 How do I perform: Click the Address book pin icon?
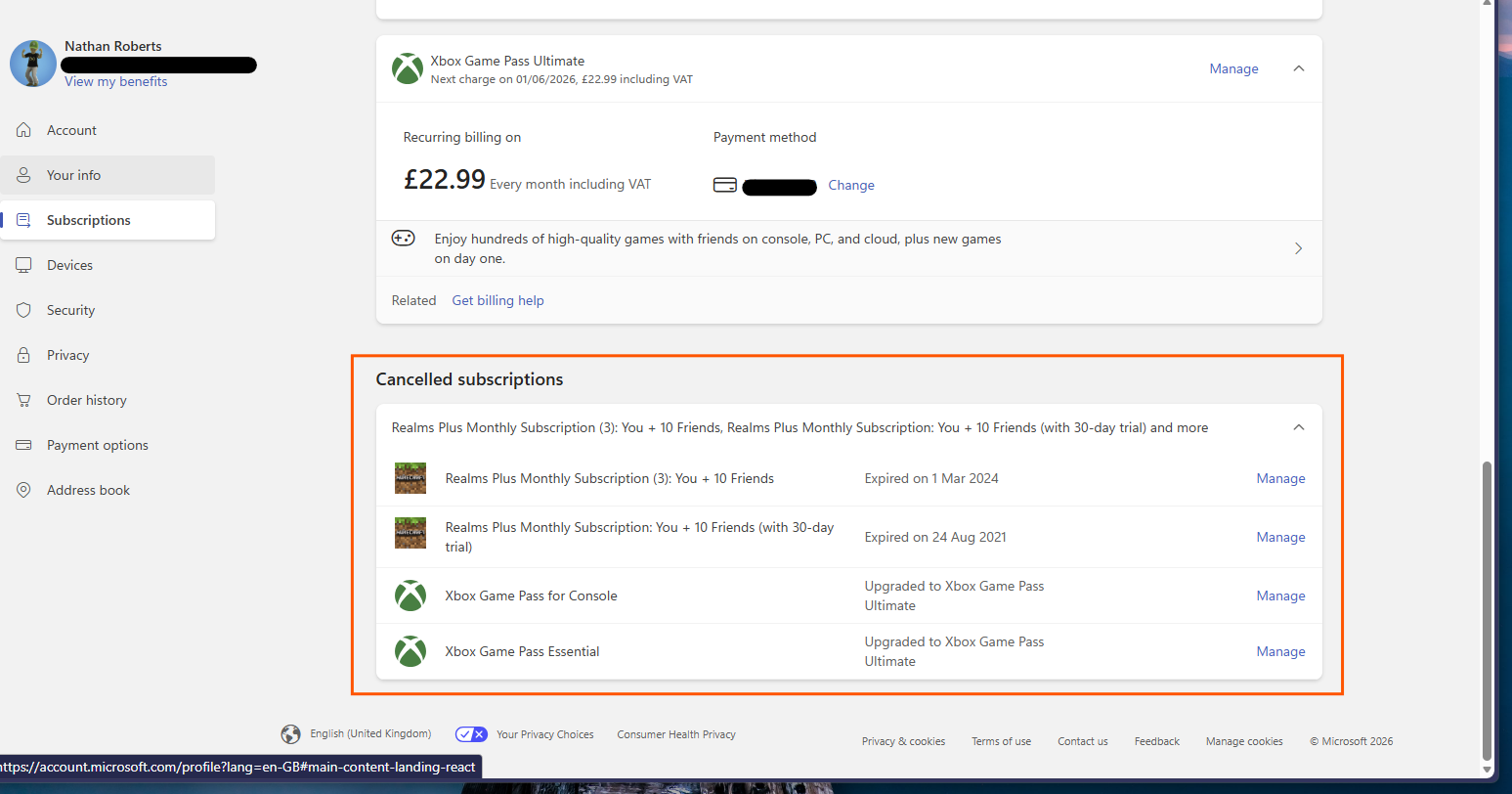(x=23, y=490)
